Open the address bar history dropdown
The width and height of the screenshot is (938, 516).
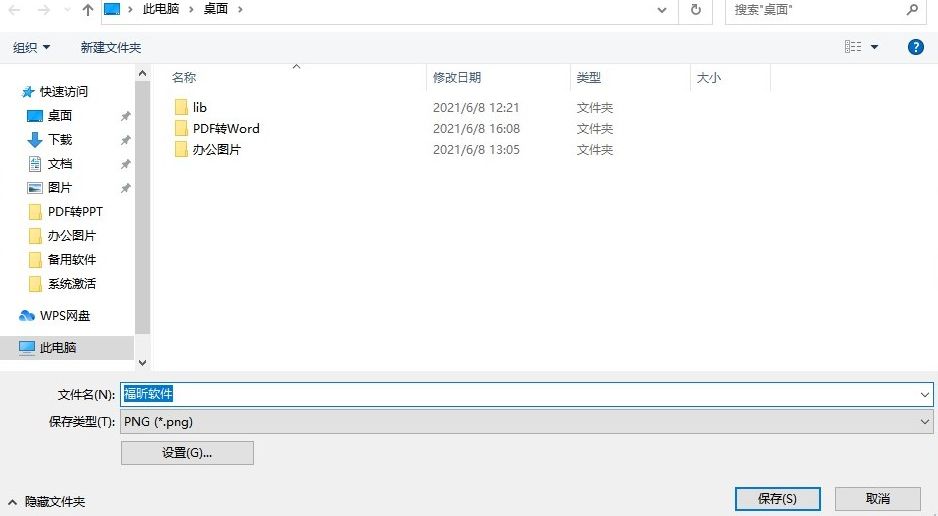click(662, 10)
